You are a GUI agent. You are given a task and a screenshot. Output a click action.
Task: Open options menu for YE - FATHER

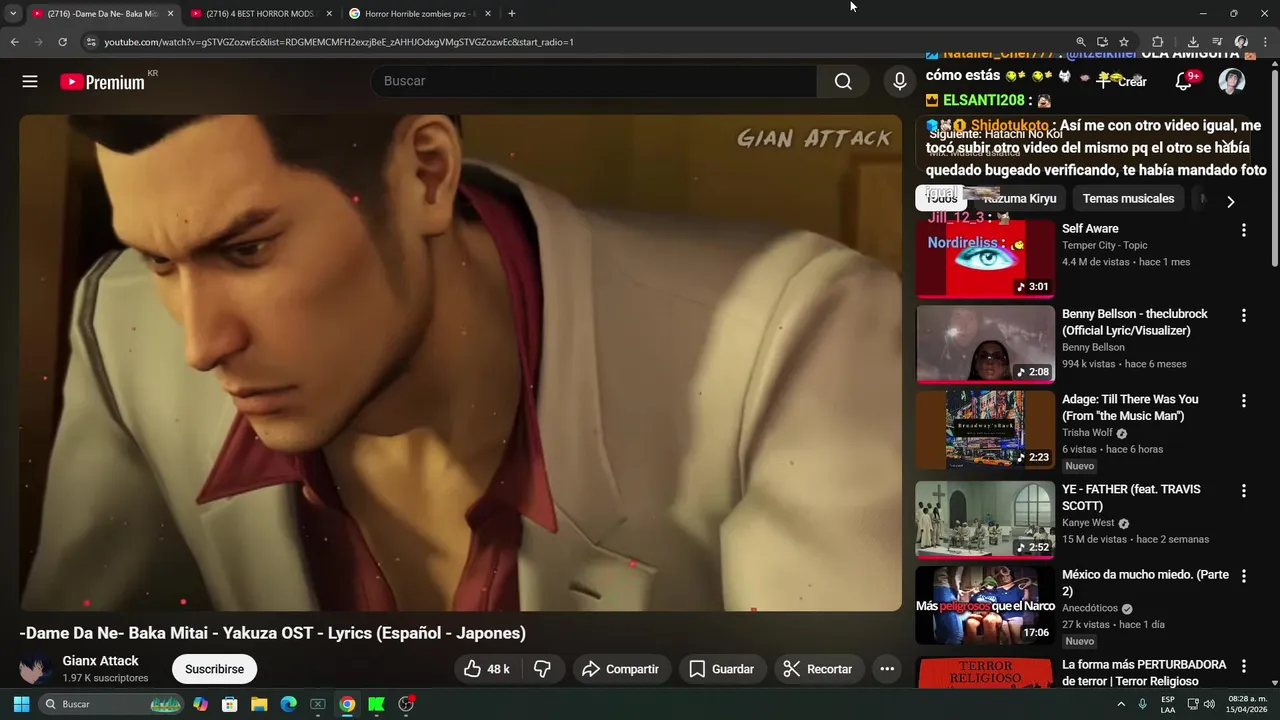[1244, 490]
